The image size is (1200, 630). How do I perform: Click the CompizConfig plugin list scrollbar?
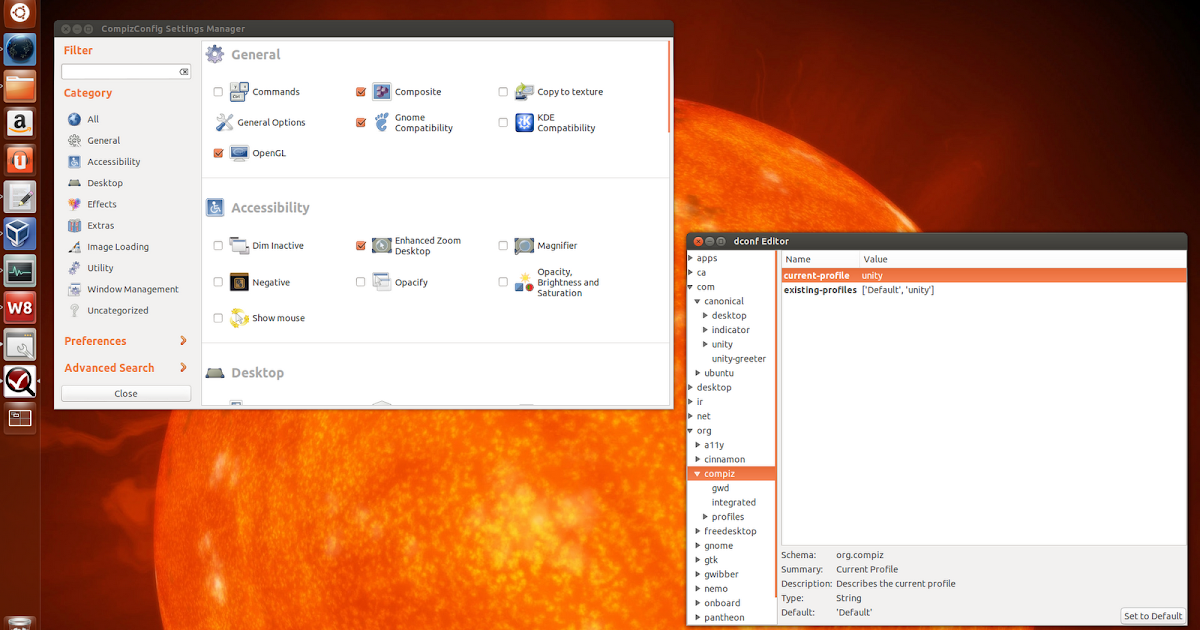click(669, 86)
